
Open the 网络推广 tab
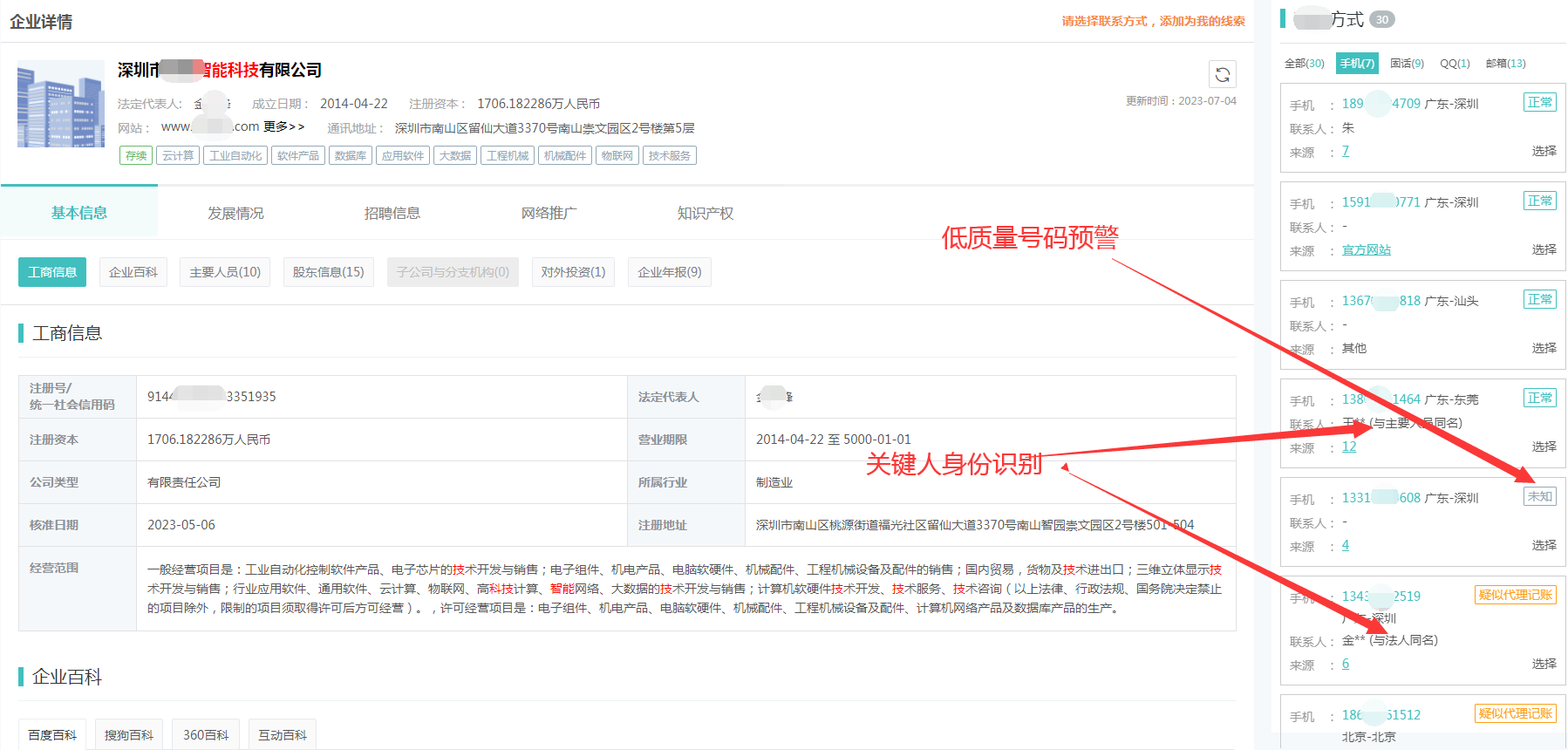pos(549,214)
